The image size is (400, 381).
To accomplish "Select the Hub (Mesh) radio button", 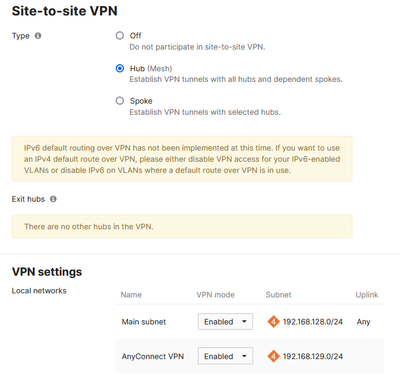I will tap(120, 68).
